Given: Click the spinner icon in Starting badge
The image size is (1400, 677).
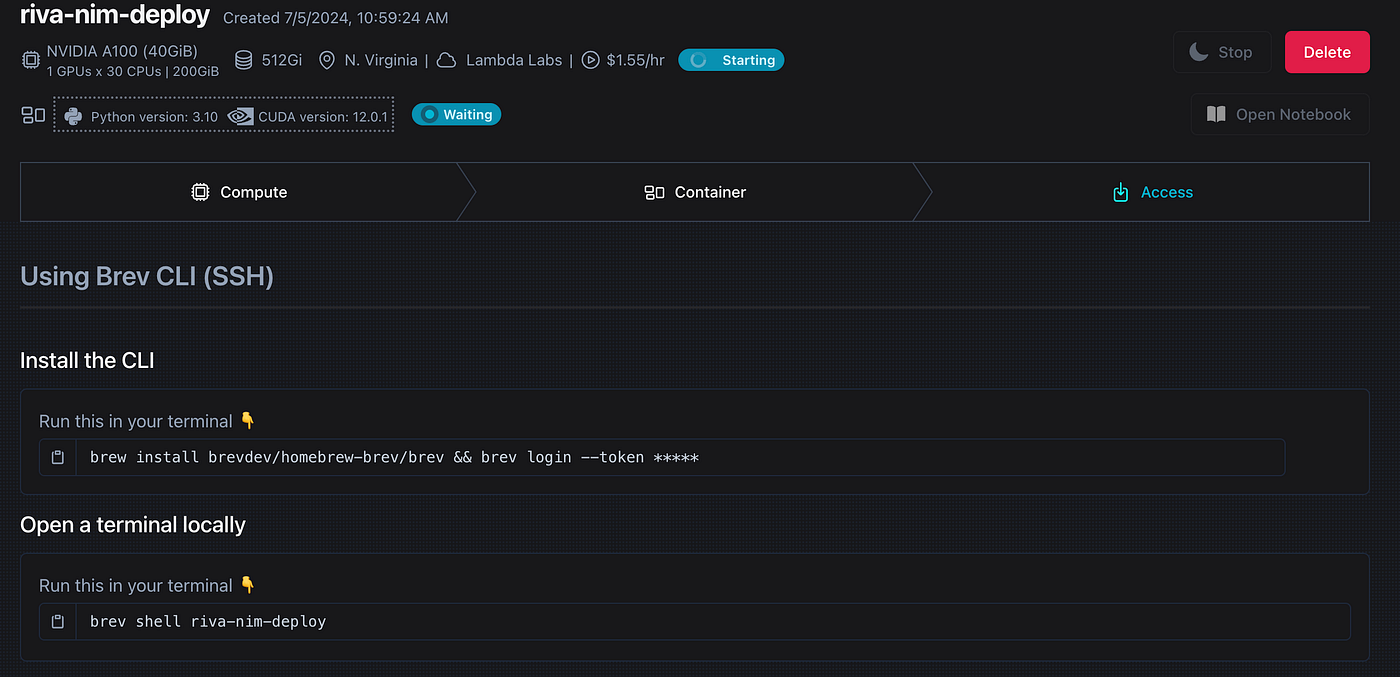Looking at the screenshot, I should pyautogui.click(x=699, y=60).
